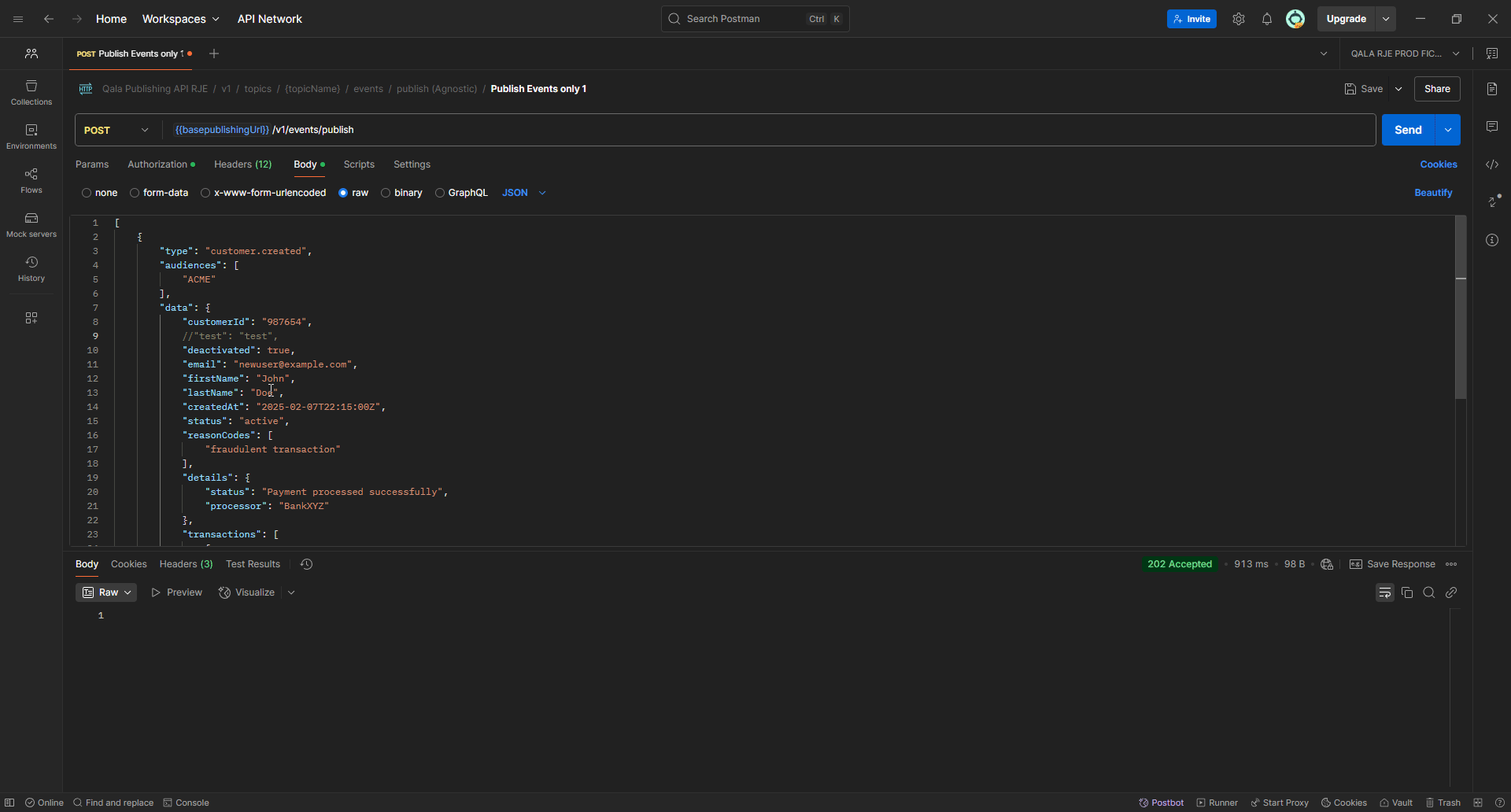Click the notifications bell icon

click(1266, 19)
